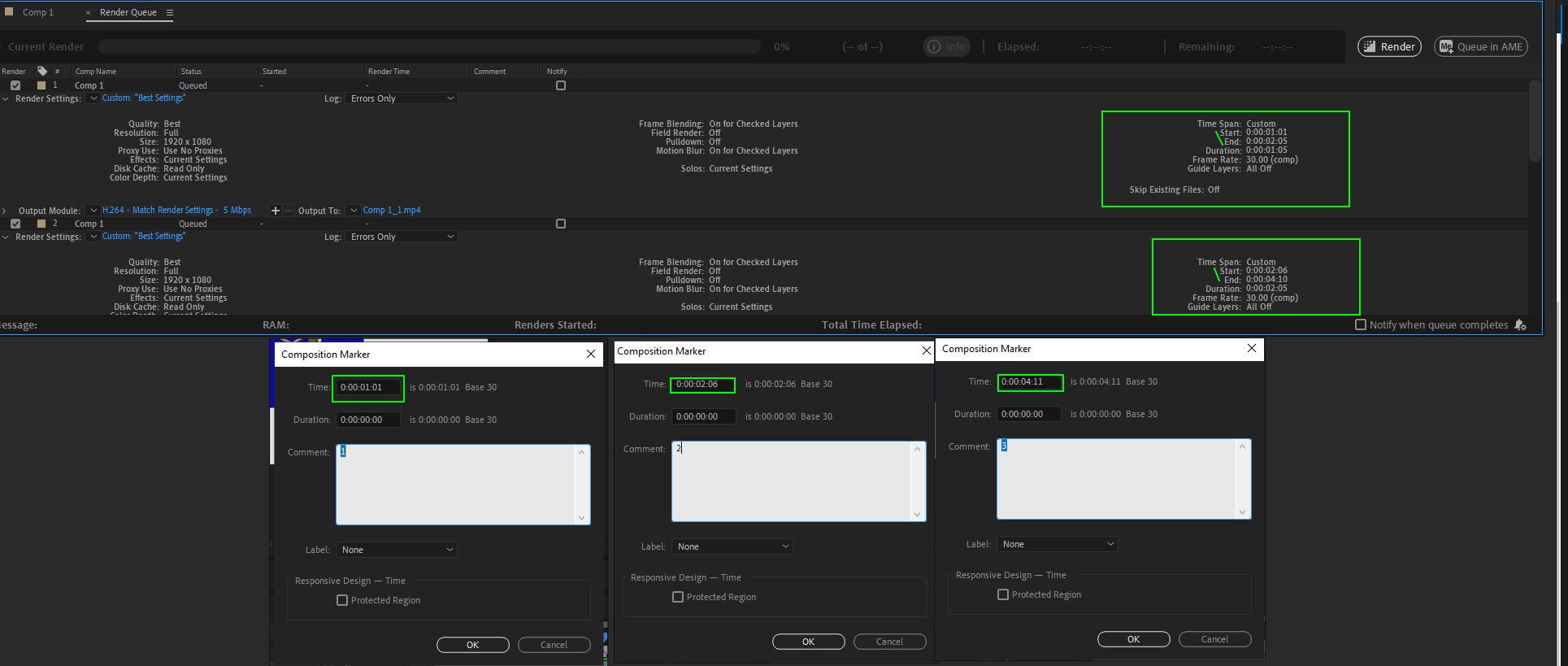Click Time field showing 0:00:04:11
The width and height of the screenshot is (1568, 666).
pyautogui.click(x=1029, y=381)
